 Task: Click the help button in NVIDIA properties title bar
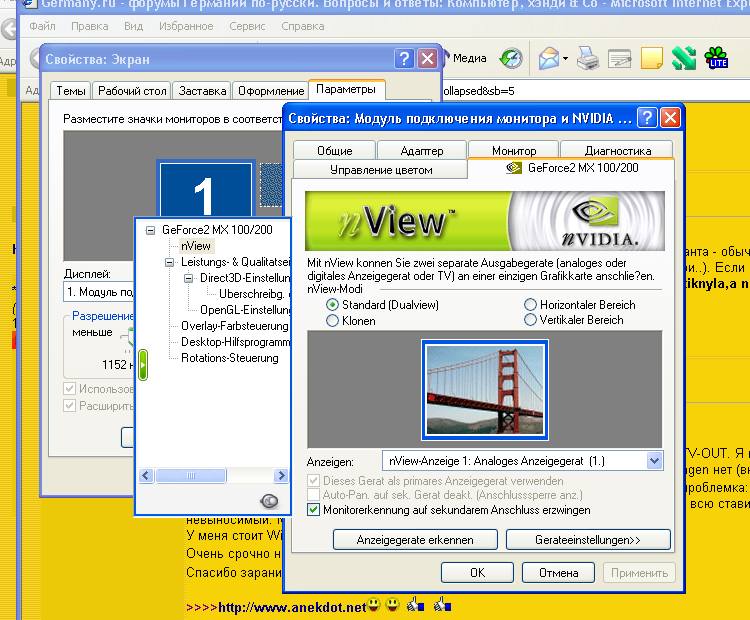tap(647, 117)
